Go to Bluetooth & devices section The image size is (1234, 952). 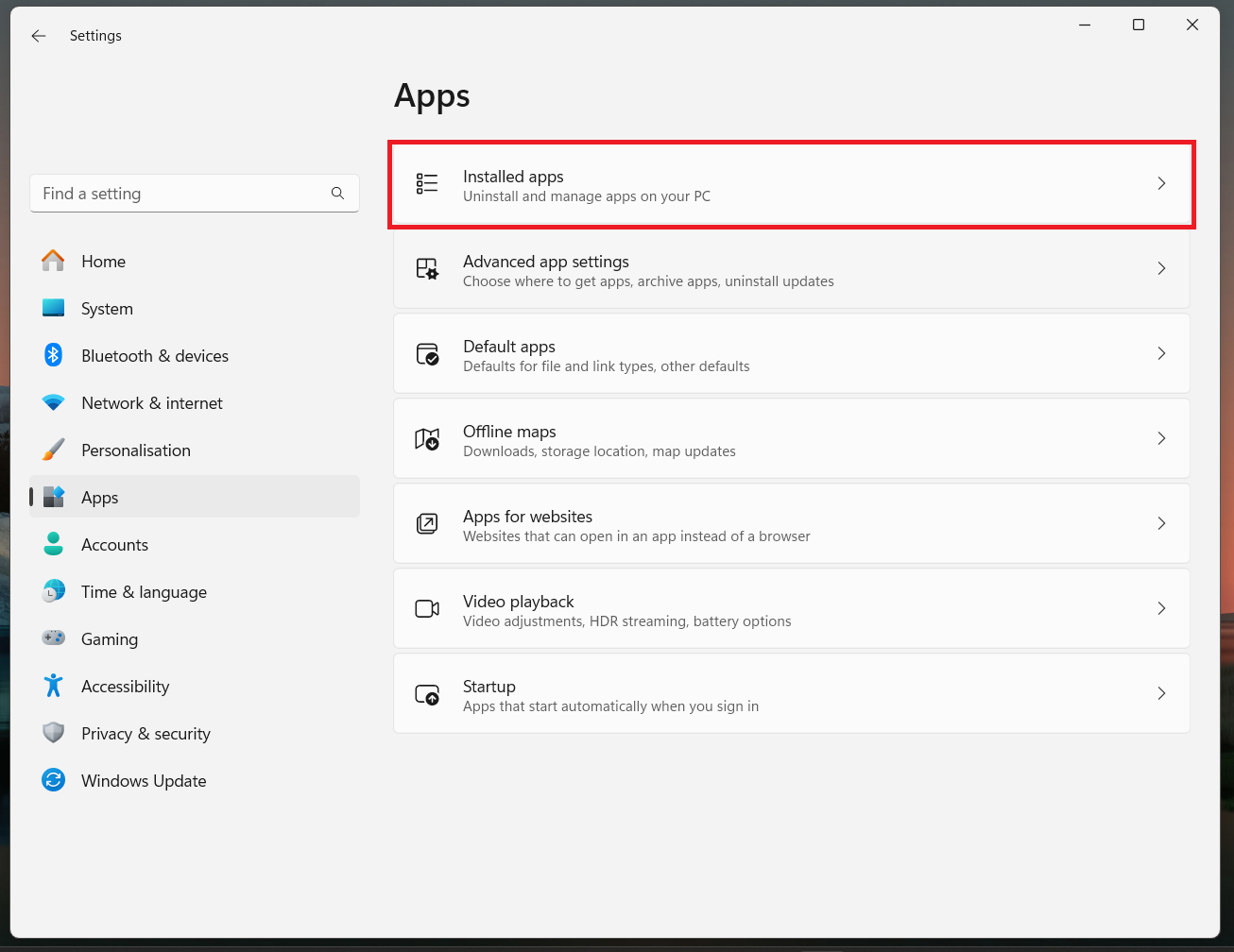click(155, 356)
